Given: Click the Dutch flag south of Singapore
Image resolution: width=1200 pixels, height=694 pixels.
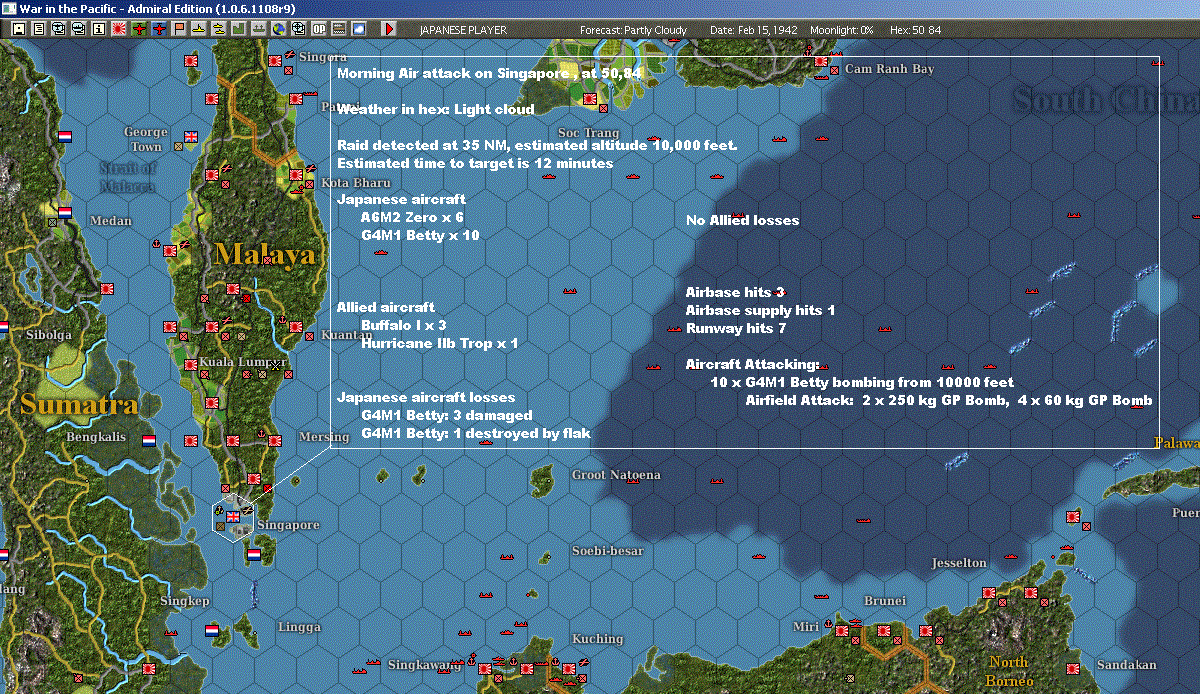Looking at the screenshot, I should [x=253, y=553].
